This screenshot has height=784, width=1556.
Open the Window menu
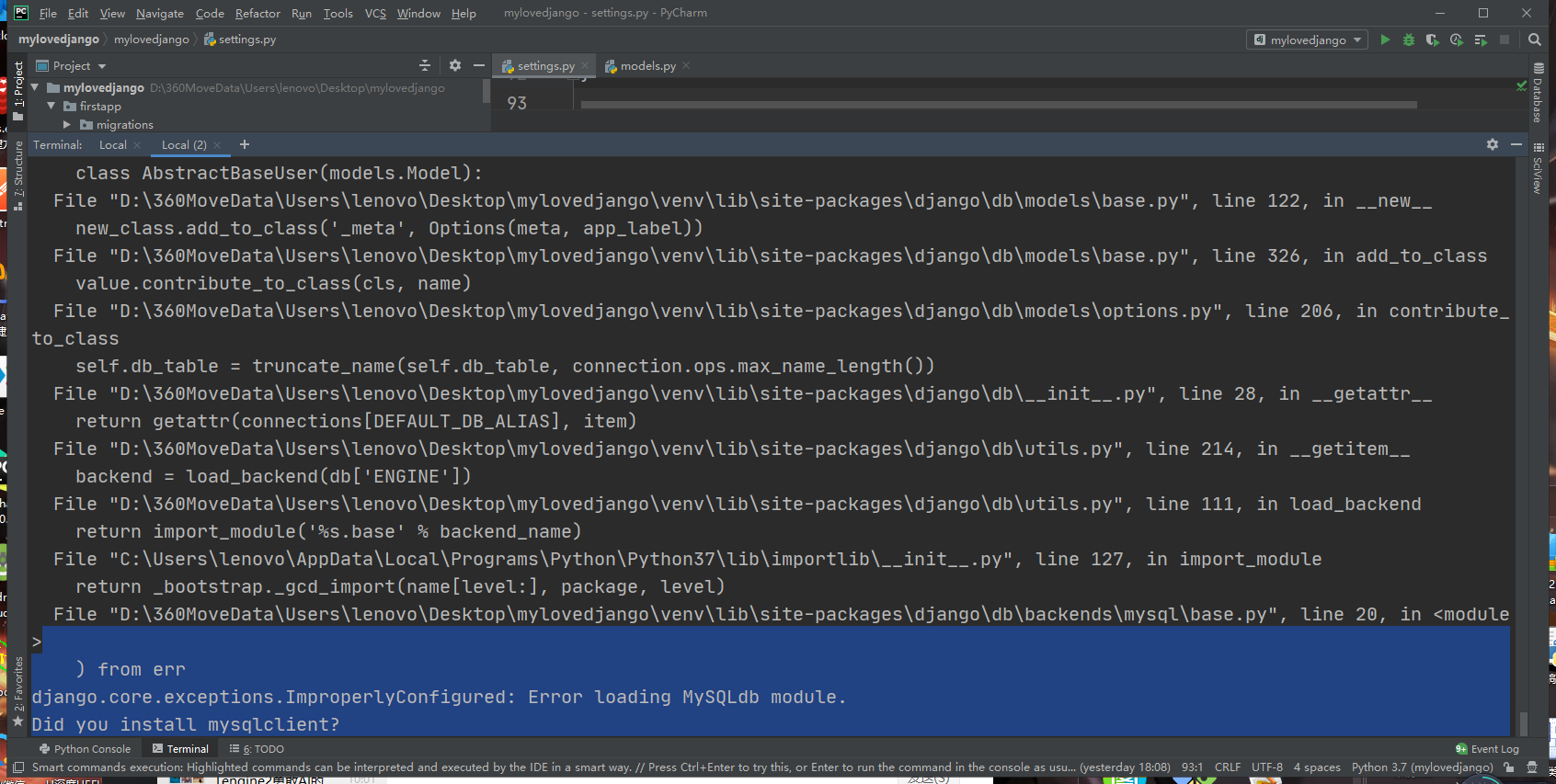[x=418, y=13]
